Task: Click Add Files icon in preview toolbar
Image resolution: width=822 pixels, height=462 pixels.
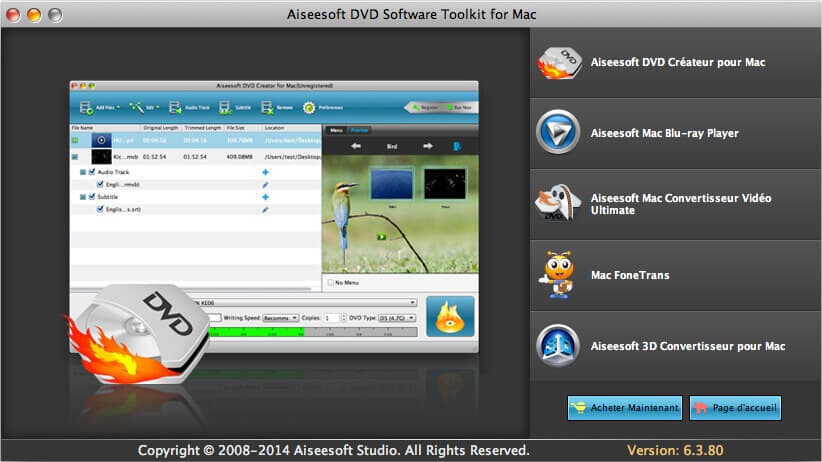Action: [x=86, y=108]
